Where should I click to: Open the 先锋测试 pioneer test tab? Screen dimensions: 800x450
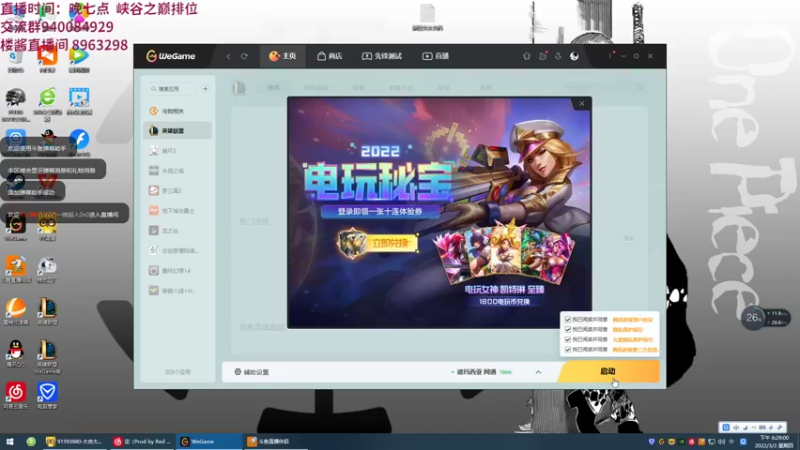(x=382, y=56)
